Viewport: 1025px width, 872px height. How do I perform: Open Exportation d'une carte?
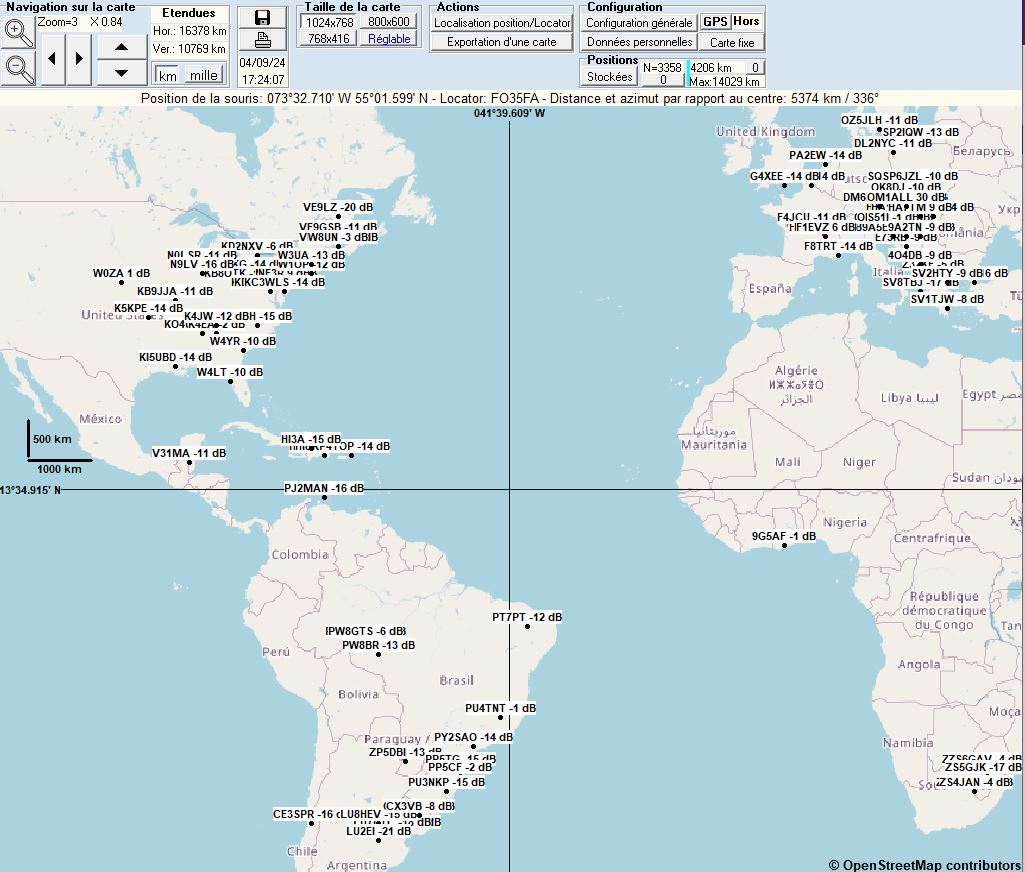[502, 42]
